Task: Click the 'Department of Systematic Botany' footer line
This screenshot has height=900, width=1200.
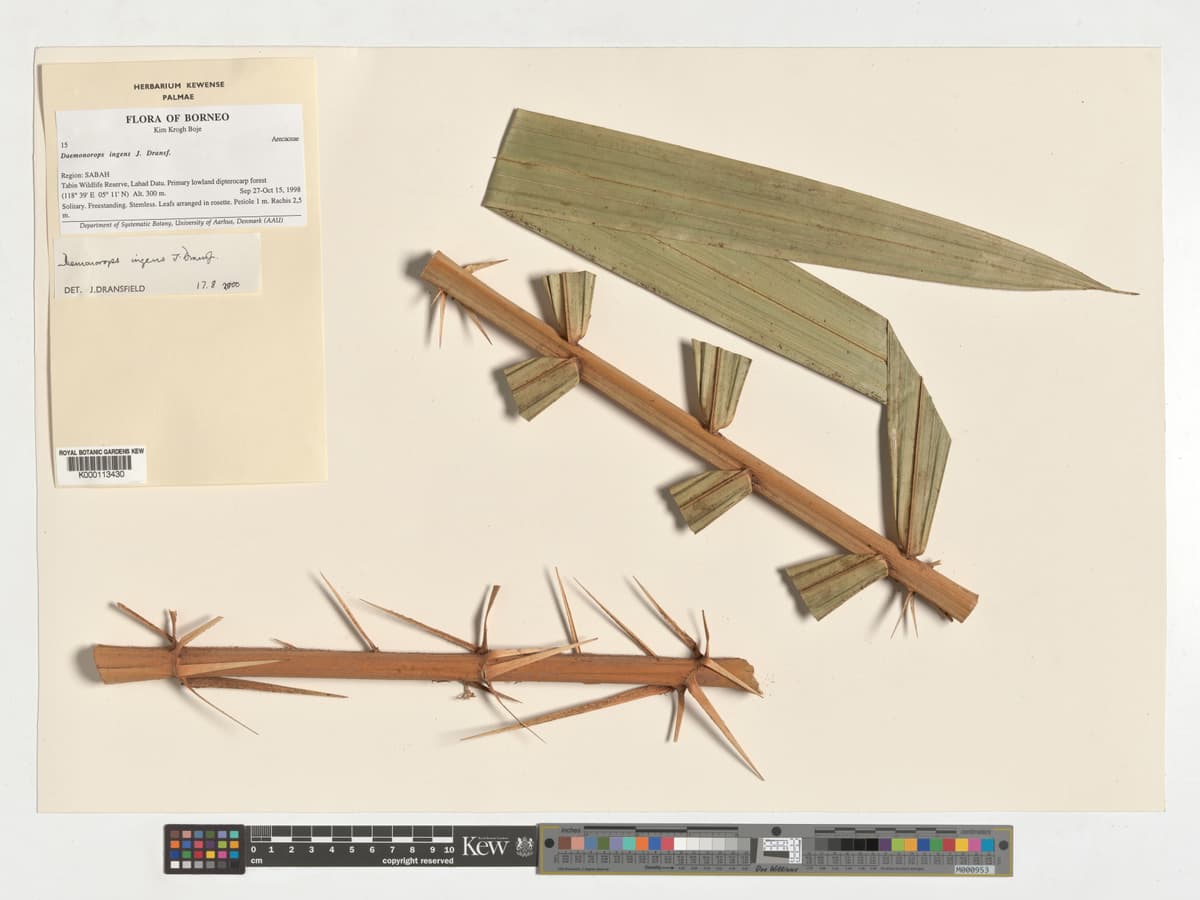Action: click(181, 224)
